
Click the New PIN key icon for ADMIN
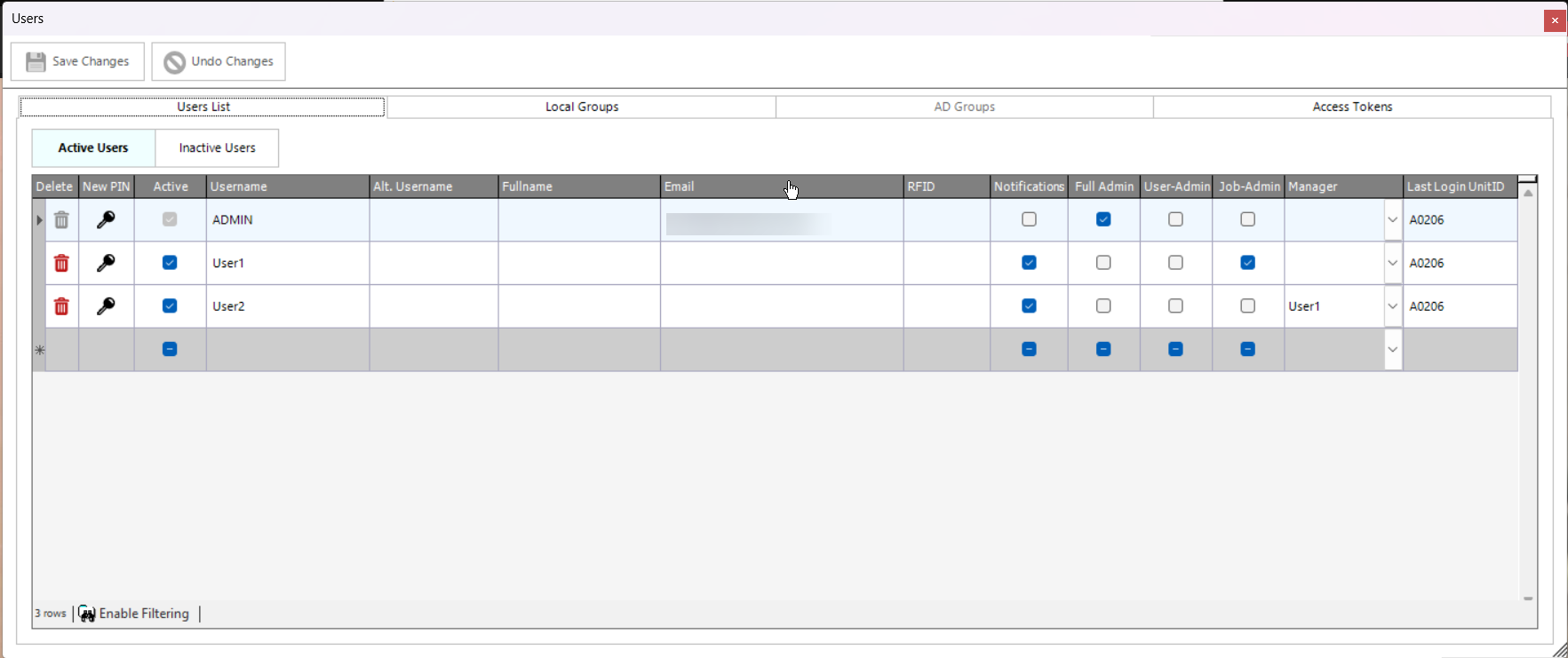(x=106, y=219)
